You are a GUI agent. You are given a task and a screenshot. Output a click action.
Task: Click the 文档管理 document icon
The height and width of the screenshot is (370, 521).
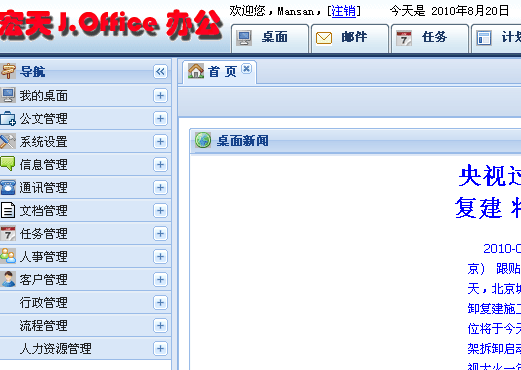point(8,210)
